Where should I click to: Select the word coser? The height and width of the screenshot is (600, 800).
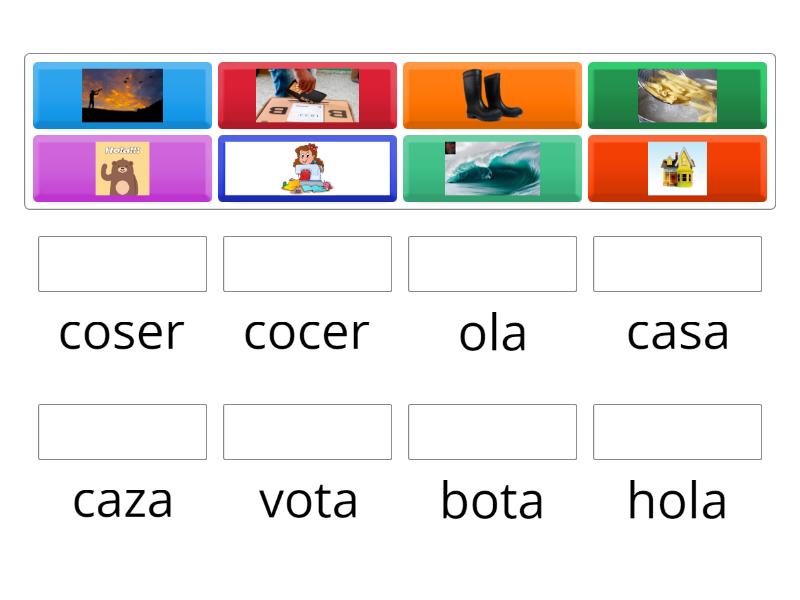pos(122,333)
